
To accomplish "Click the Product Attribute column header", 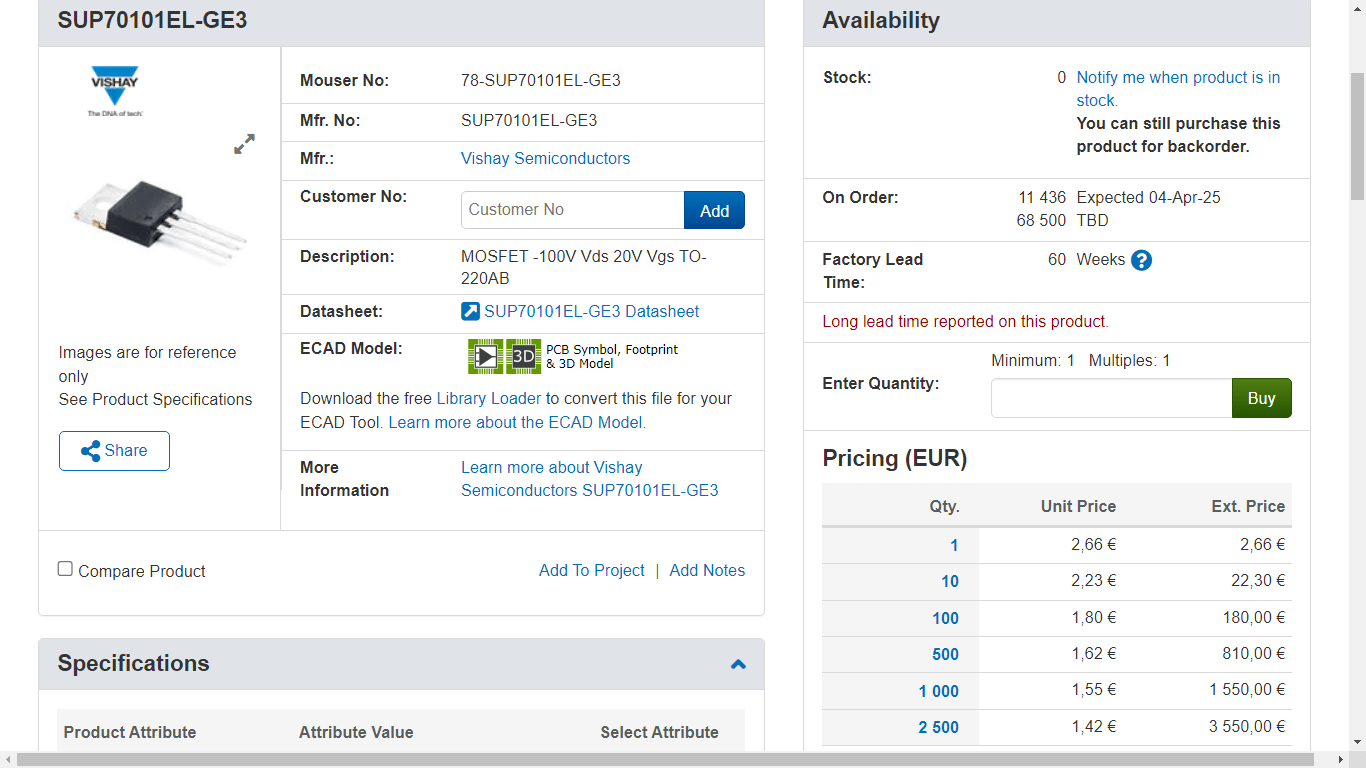I will [130, 732].
